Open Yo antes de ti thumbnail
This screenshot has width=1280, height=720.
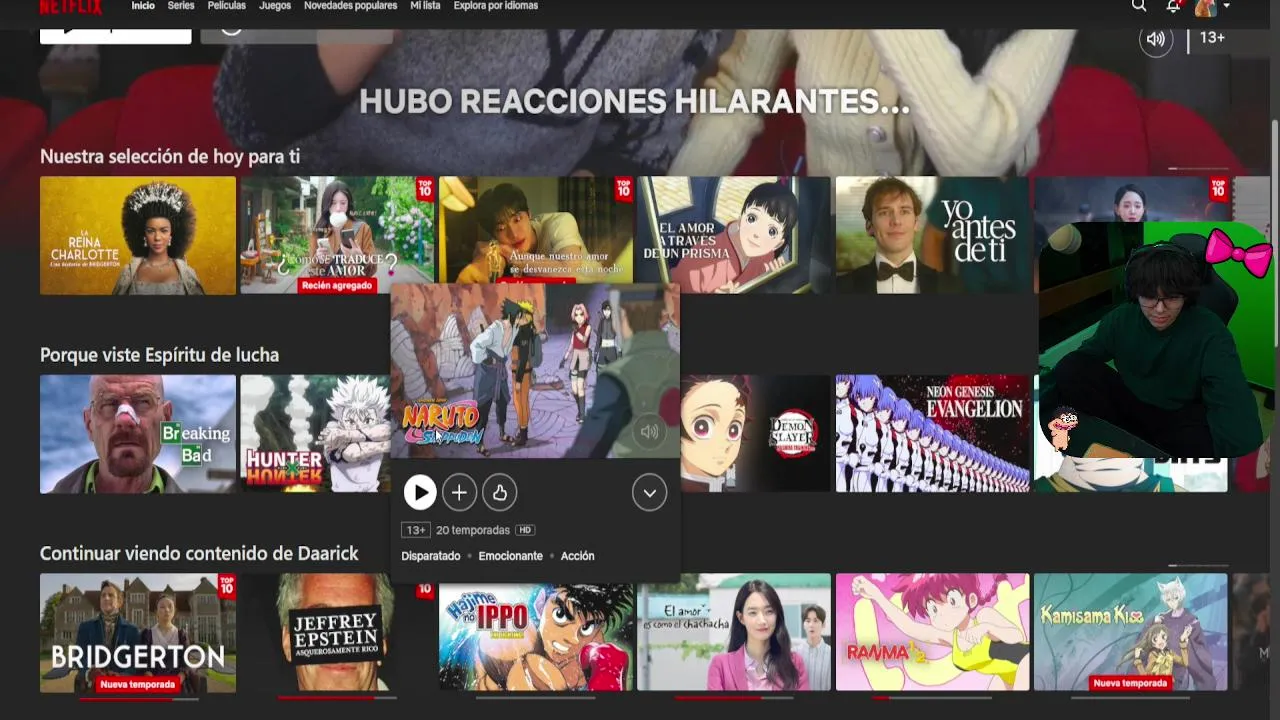(933, 236)
